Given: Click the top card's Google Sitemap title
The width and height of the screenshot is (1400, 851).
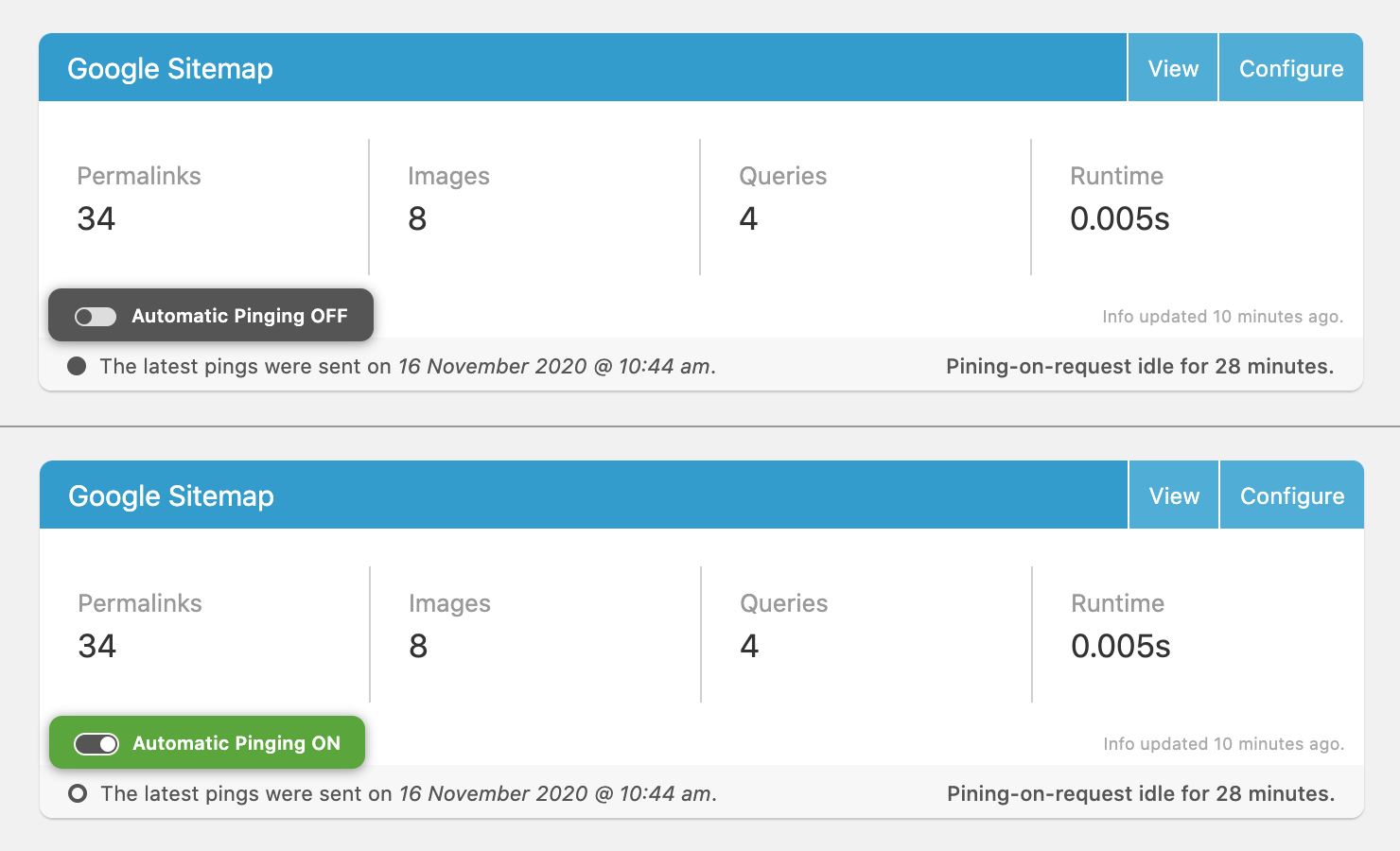Looking at the screenshot, I should coord(170,69).
